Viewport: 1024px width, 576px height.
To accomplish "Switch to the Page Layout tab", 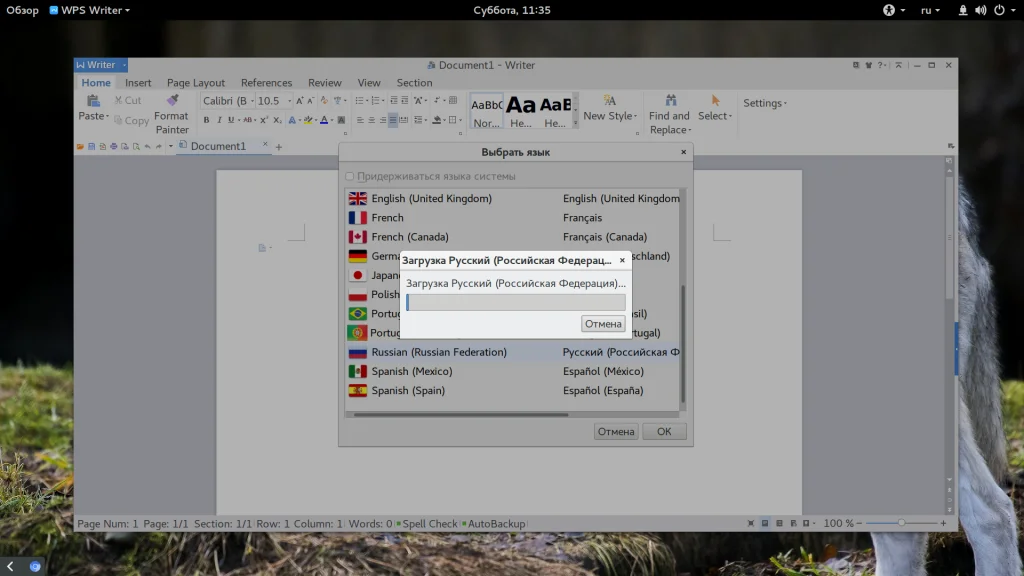I will click(x=196, y=83).
